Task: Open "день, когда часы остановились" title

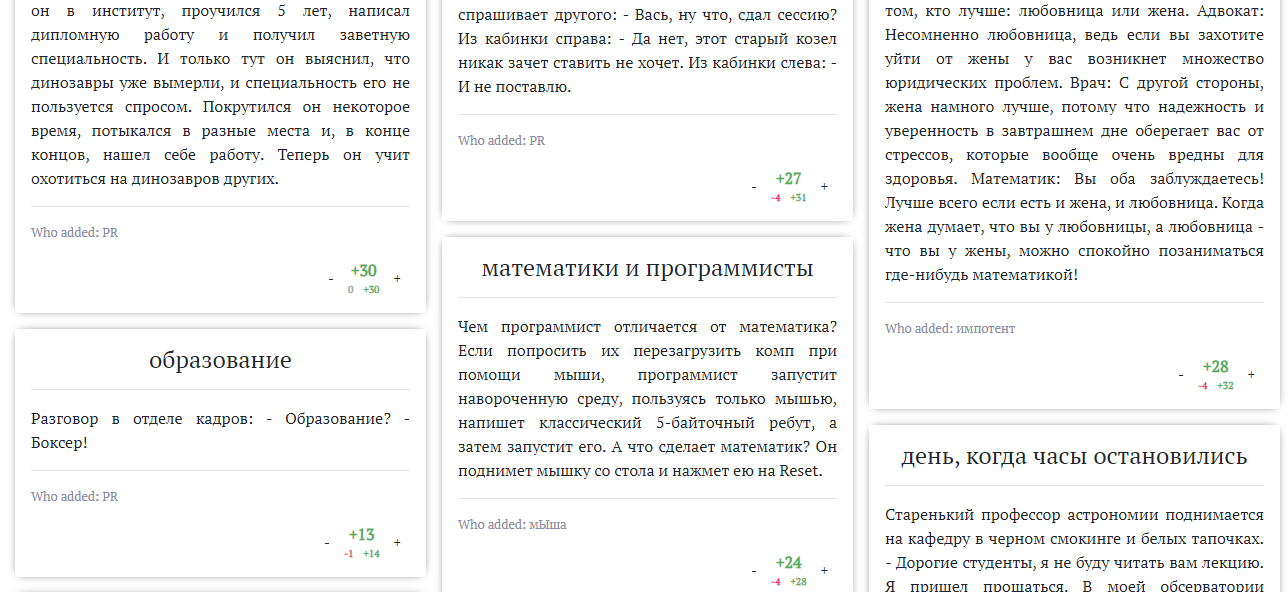Action: pos(1074,456)
